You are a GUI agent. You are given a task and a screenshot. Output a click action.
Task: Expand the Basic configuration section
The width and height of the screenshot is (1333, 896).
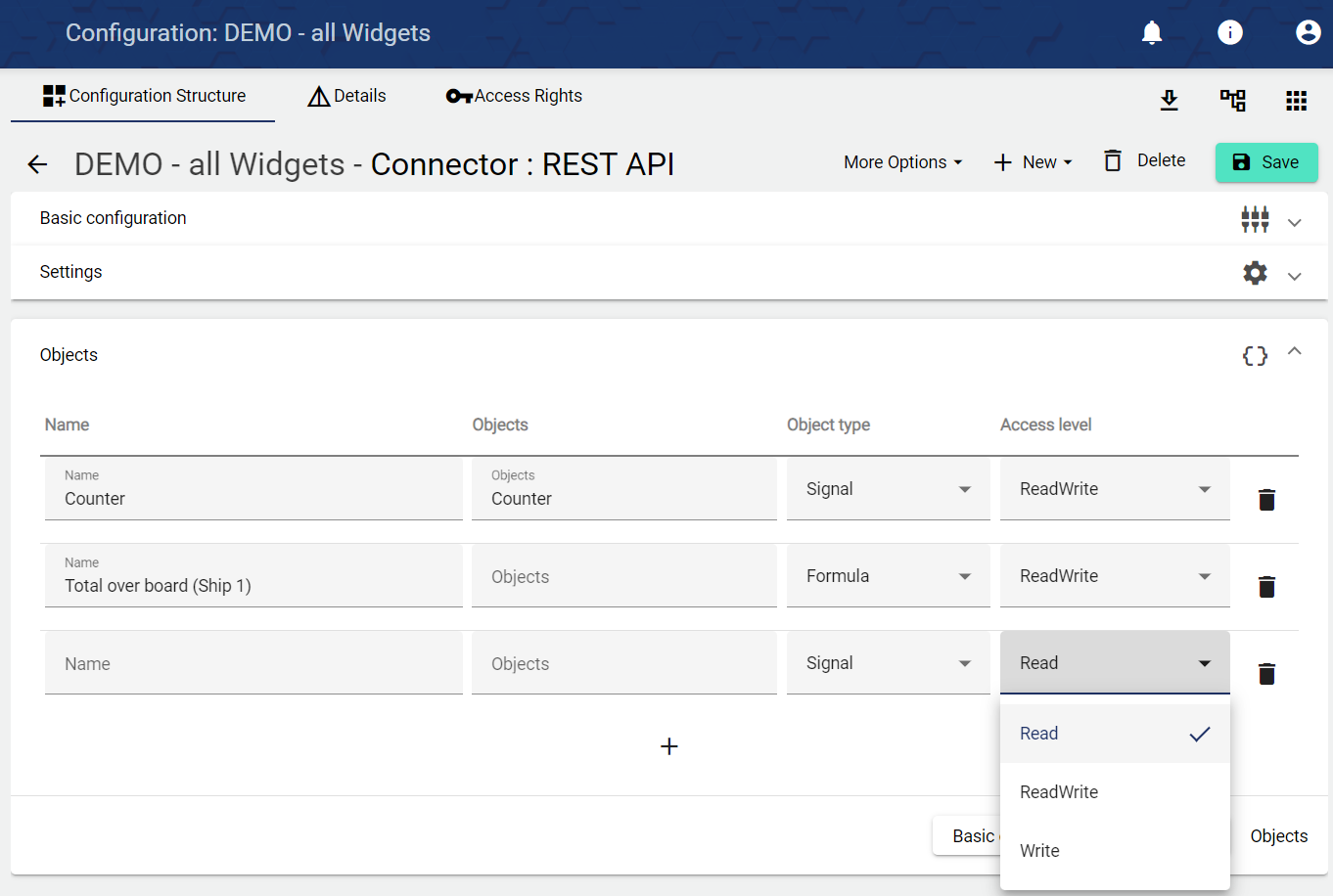[x=1294, y=222]
